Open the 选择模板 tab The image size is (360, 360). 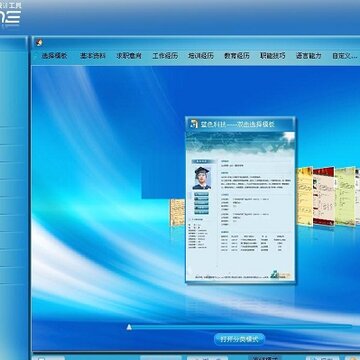pos(54,56)
